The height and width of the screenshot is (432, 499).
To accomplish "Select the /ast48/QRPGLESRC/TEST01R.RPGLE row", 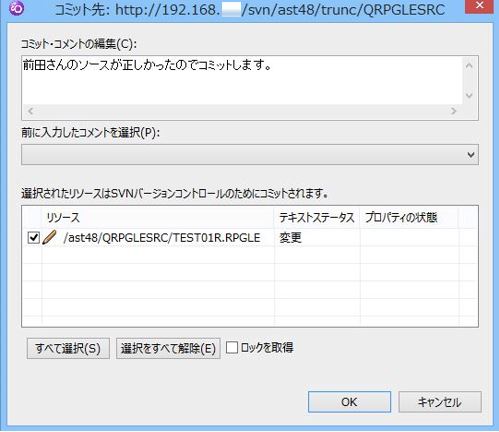I will tap(250, 238).
